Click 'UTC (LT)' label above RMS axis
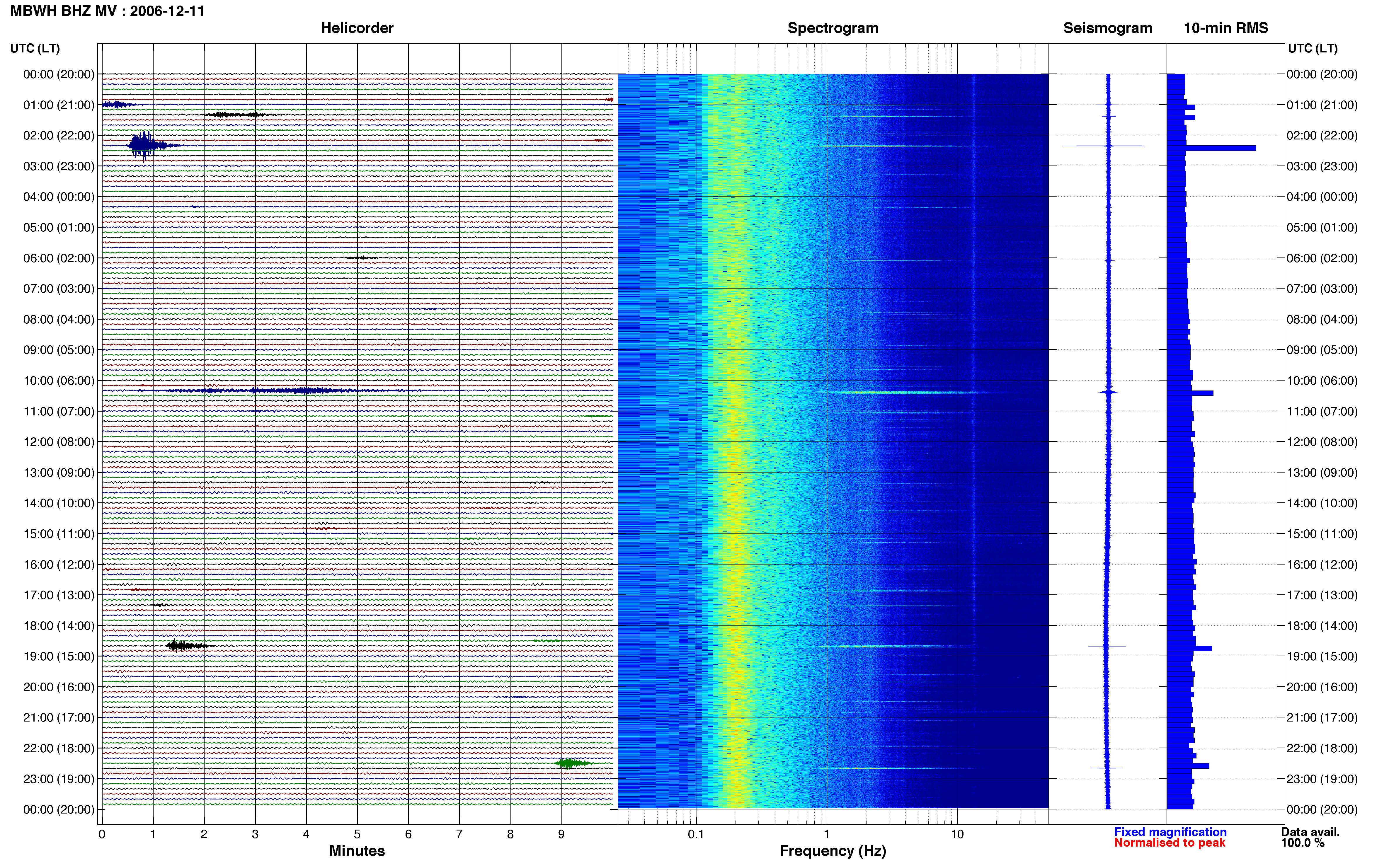 pos(1313,48)
